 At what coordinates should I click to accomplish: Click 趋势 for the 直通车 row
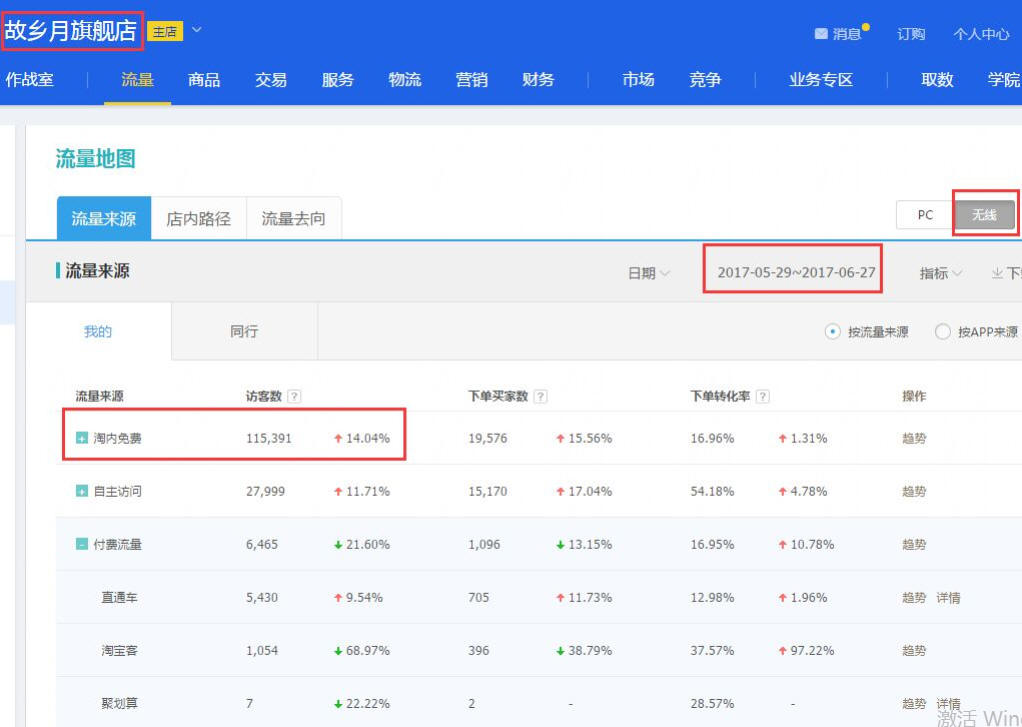click(x=914, y=597)
